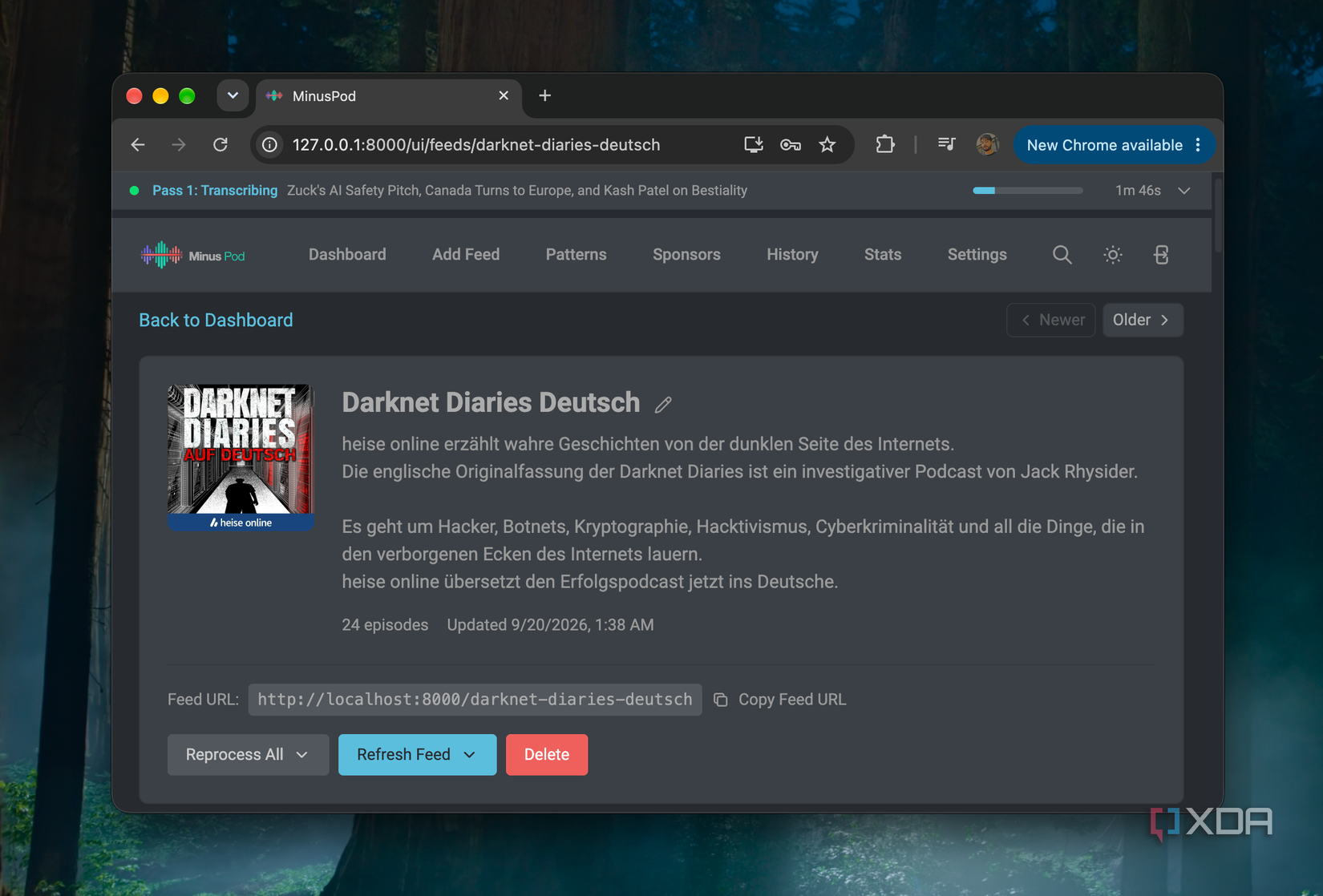This screenshot has height=896, width=1323.
Task: Open the Stats page
Action: pos(883,255)
